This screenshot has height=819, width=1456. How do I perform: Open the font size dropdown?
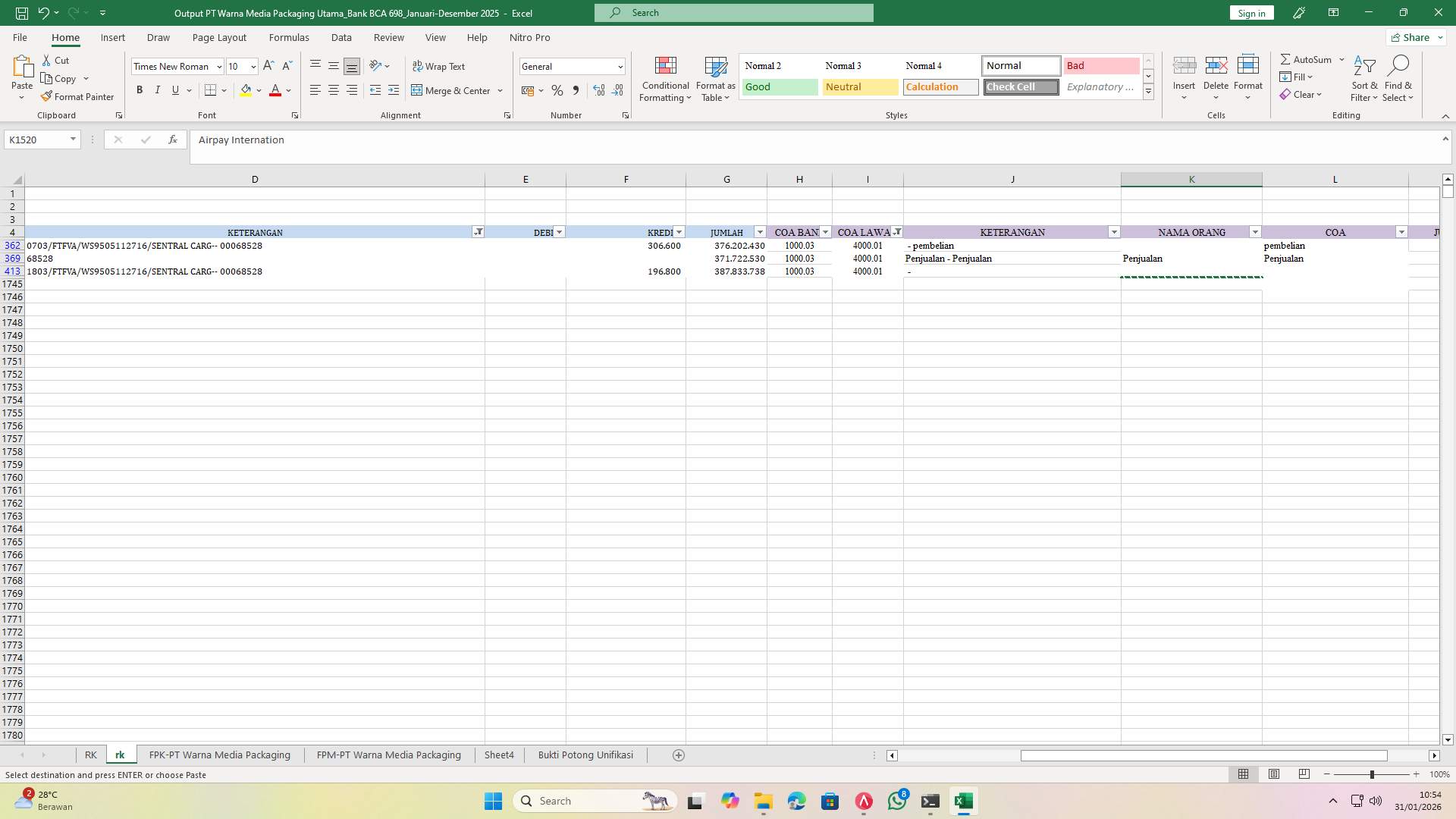[x=252, y=66]
